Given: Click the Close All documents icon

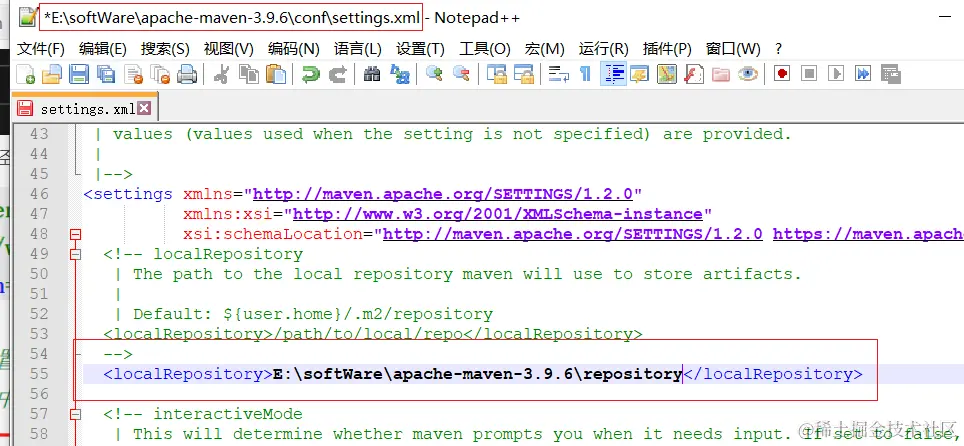Looking at the screenshot, I should point(160,74).
